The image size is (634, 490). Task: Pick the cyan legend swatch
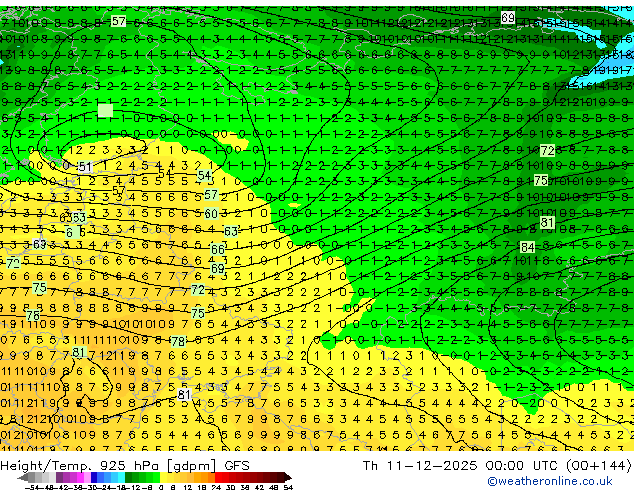click(x=122, y=477)
